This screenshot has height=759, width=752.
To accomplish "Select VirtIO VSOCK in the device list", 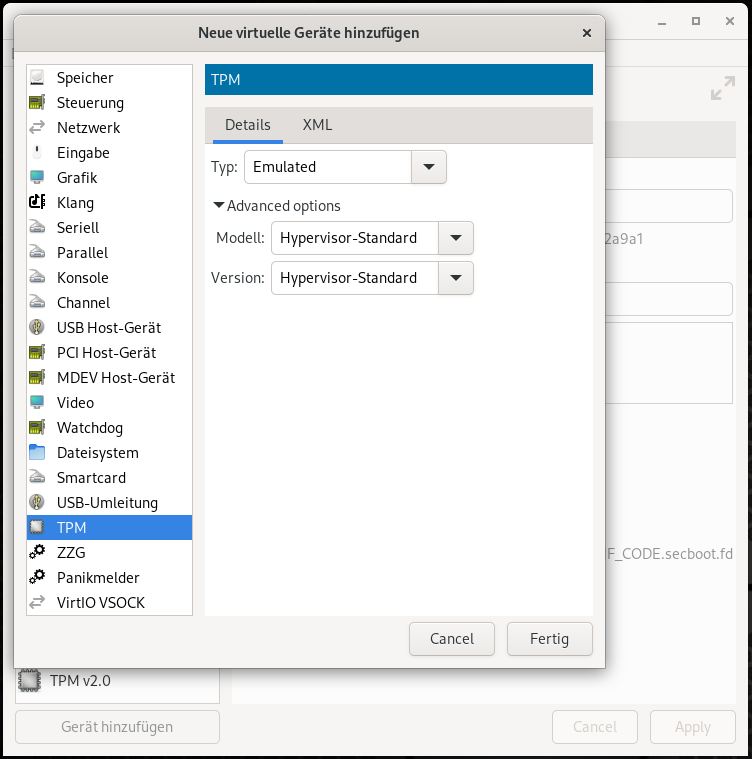I will [109, 603].
